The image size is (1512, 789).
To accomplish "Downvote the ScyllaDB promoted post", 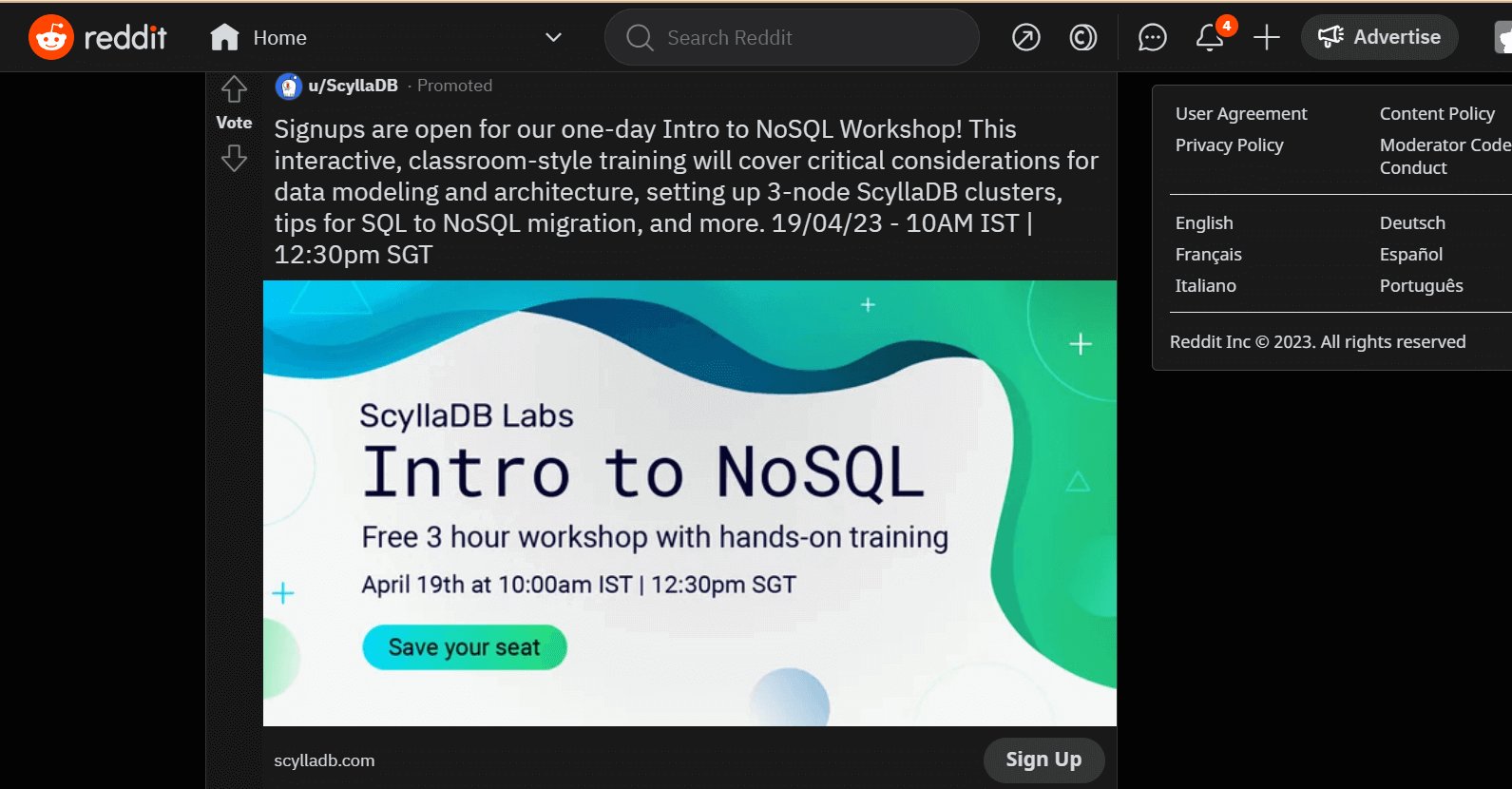I will [x=234, y=158].
